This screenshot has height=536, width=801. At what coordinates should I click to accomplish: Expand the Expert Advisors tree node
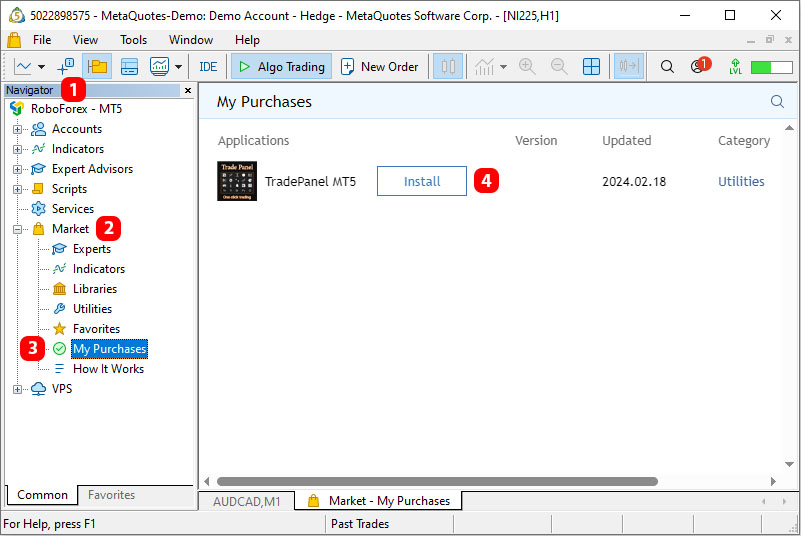(17, 169)
